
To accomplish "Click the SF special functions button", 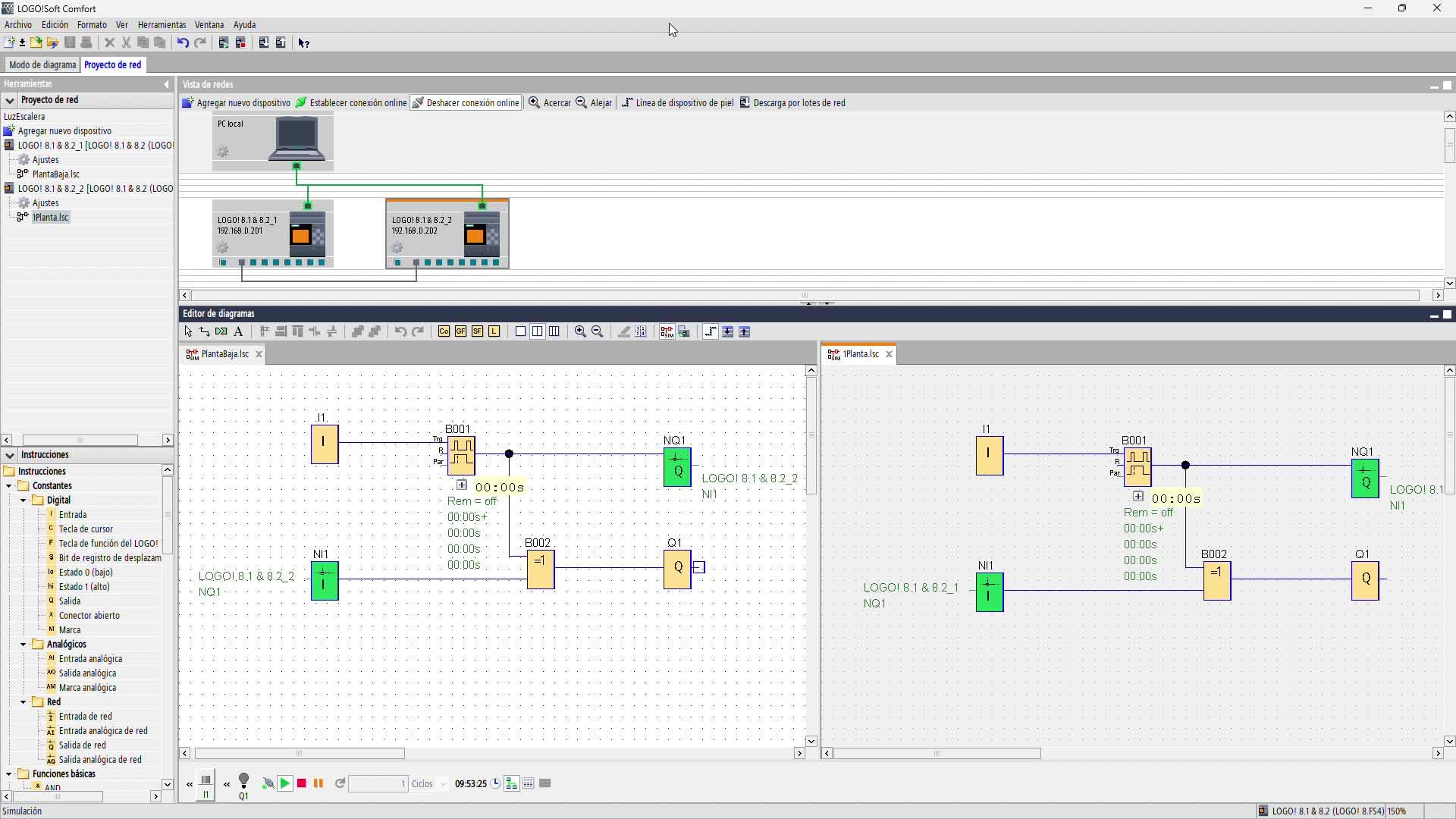I will pos(477,331).
